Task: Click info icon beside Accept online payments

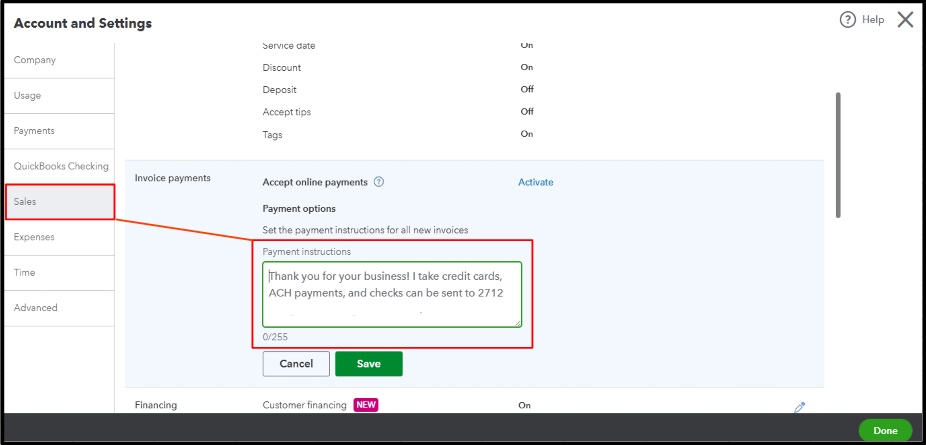Action: pyautogui.click(x=379, y=182)
